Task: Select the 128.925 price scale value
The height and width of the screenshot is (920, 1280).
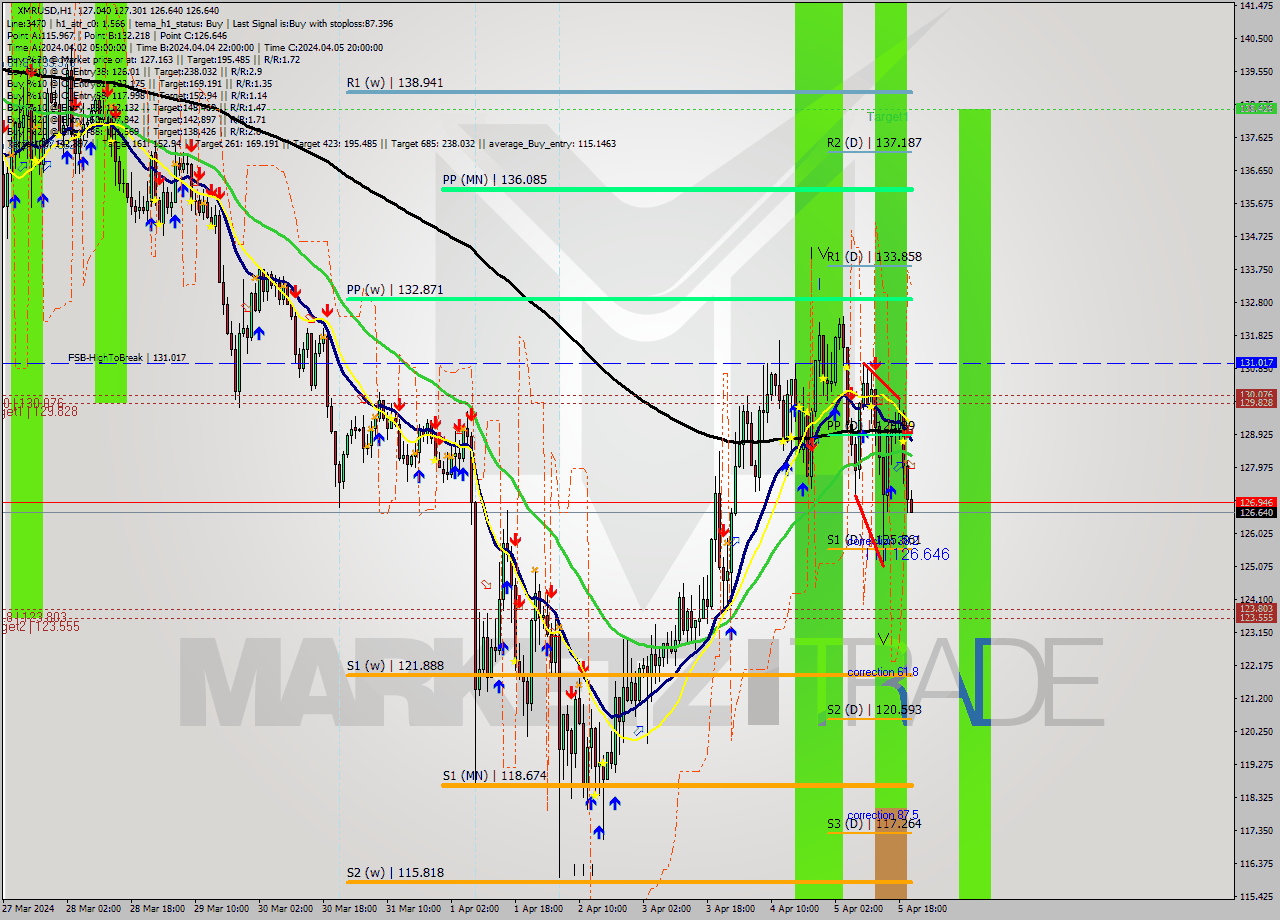Action: point(1256,435)
